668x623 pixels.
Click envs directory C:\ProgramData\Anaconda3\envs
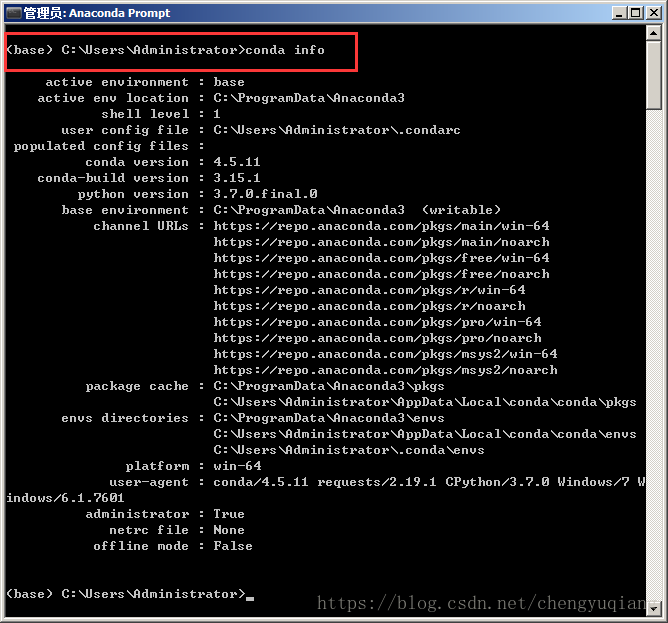[x=329, y=418]
